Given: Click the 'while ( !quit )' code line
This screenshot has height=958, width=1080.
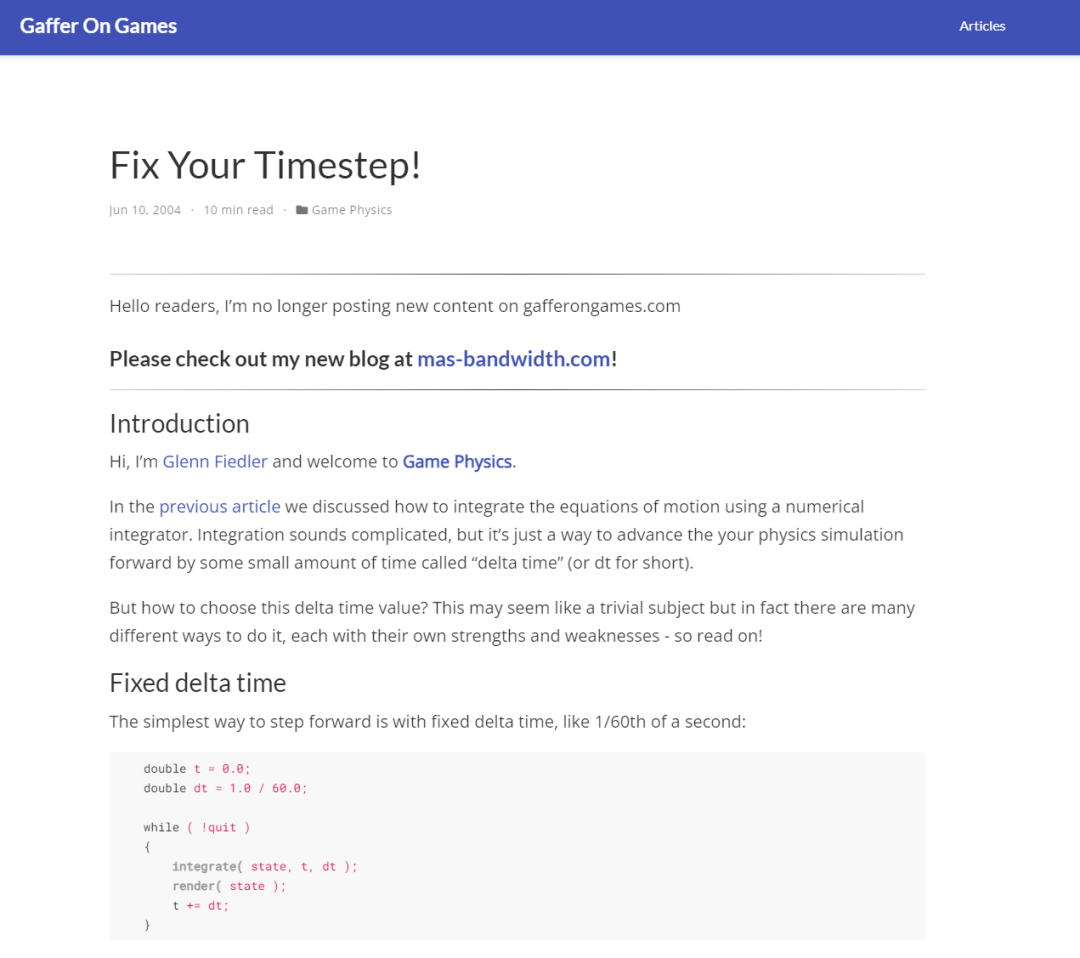Looking at the screenshot, I should 197,827.
